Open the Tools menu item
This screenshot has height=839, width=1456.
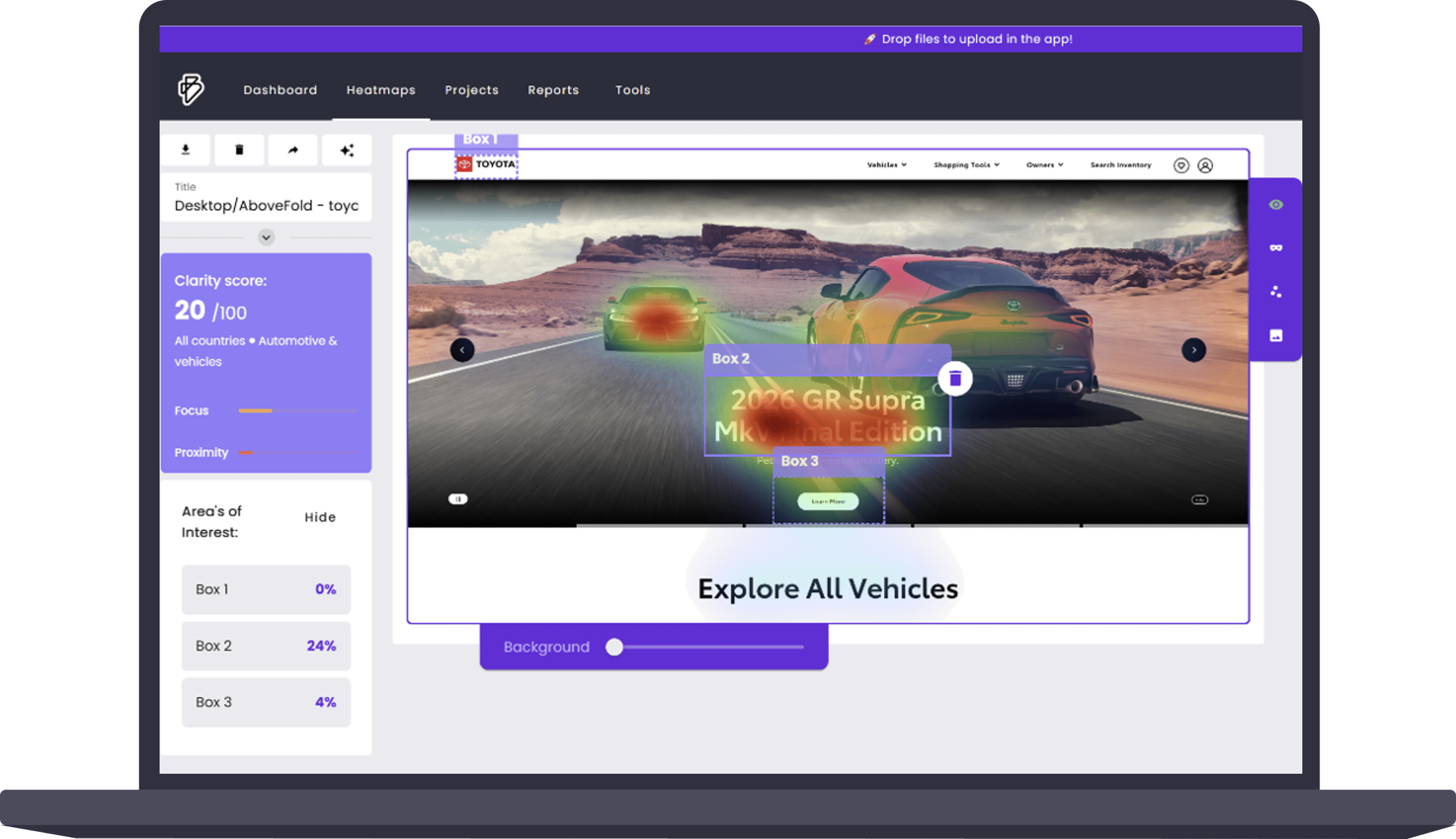[x=632, y=90]
